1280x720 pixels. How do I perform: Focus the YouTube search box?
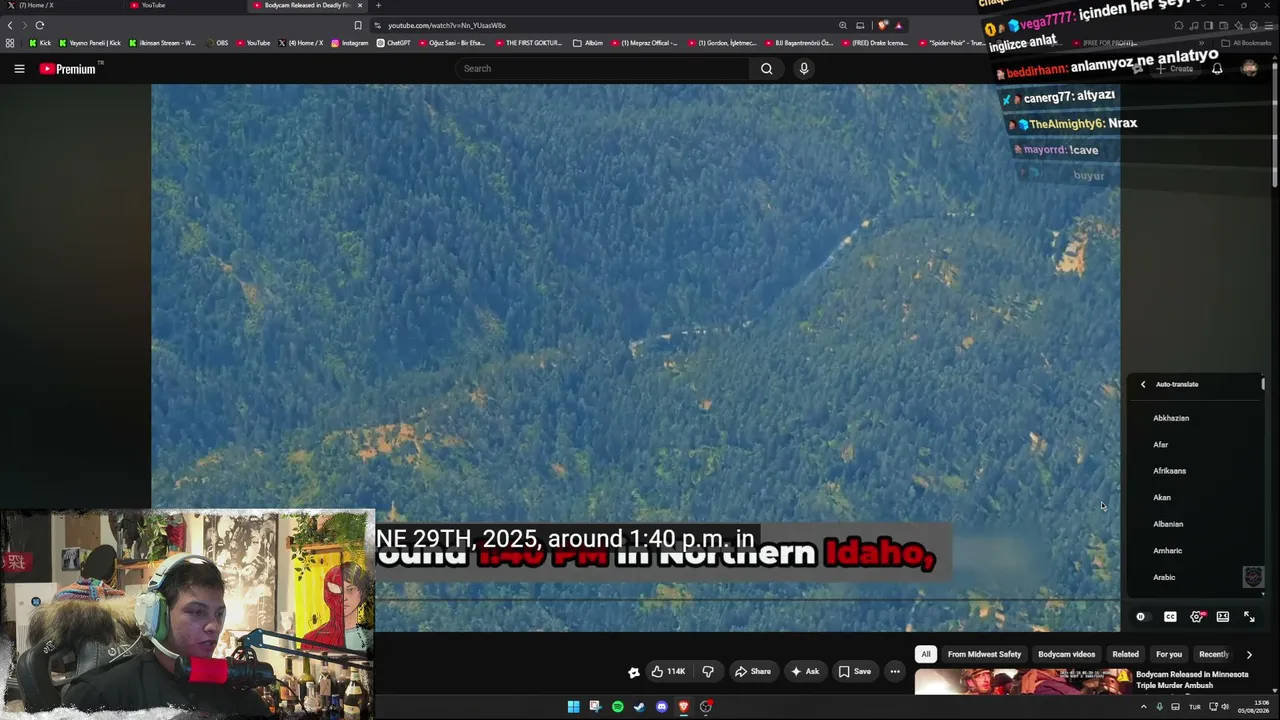coord(602,69)
